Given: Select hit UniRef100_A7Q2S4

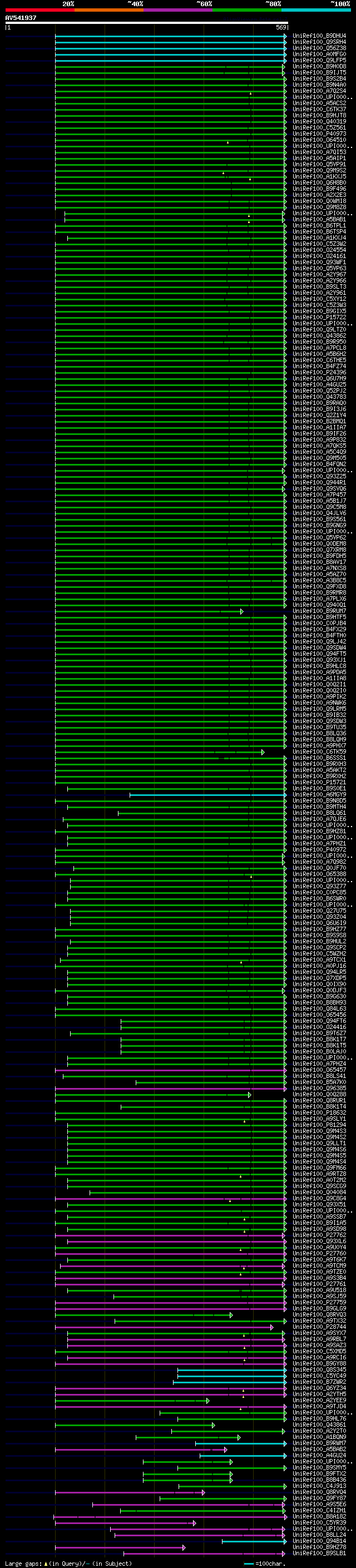Looking at the screenshot, I should 319,91.
